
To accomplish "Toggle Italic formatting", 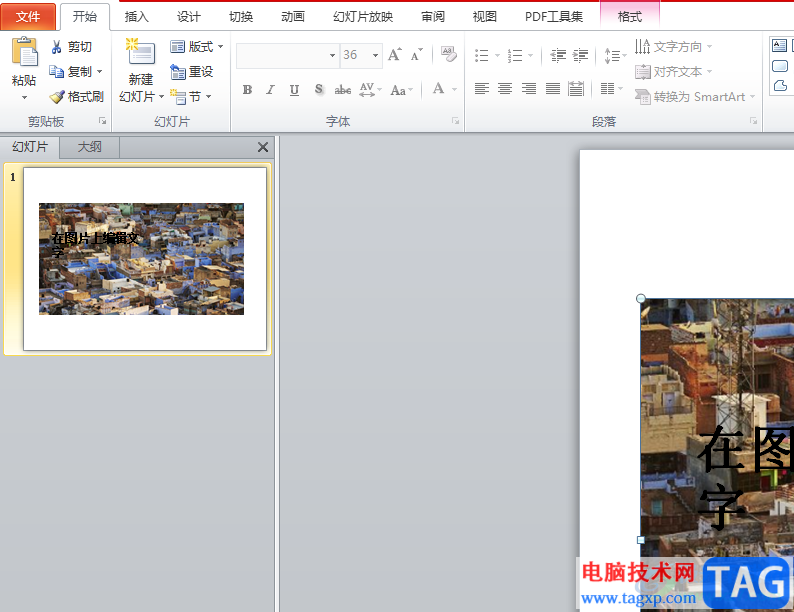I will 270,90.
